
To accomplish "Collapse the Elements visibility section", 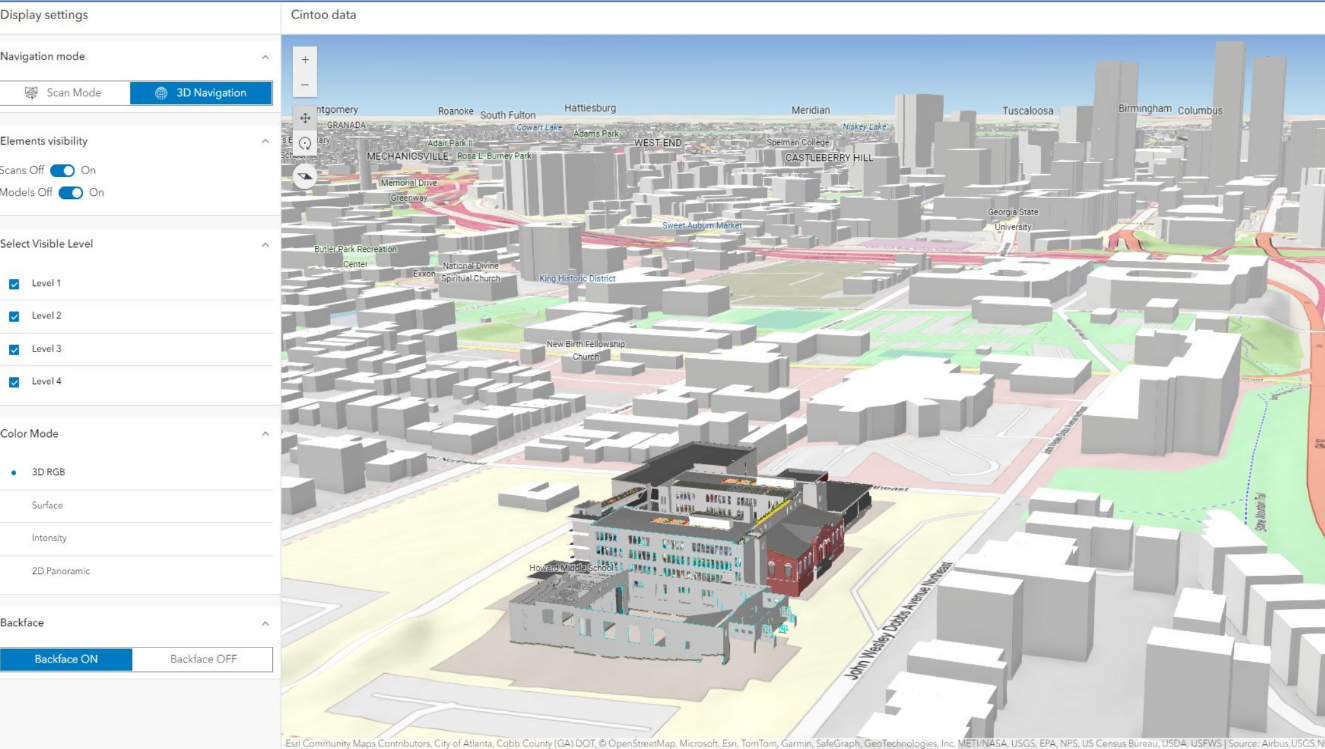I will click(265, 142).
